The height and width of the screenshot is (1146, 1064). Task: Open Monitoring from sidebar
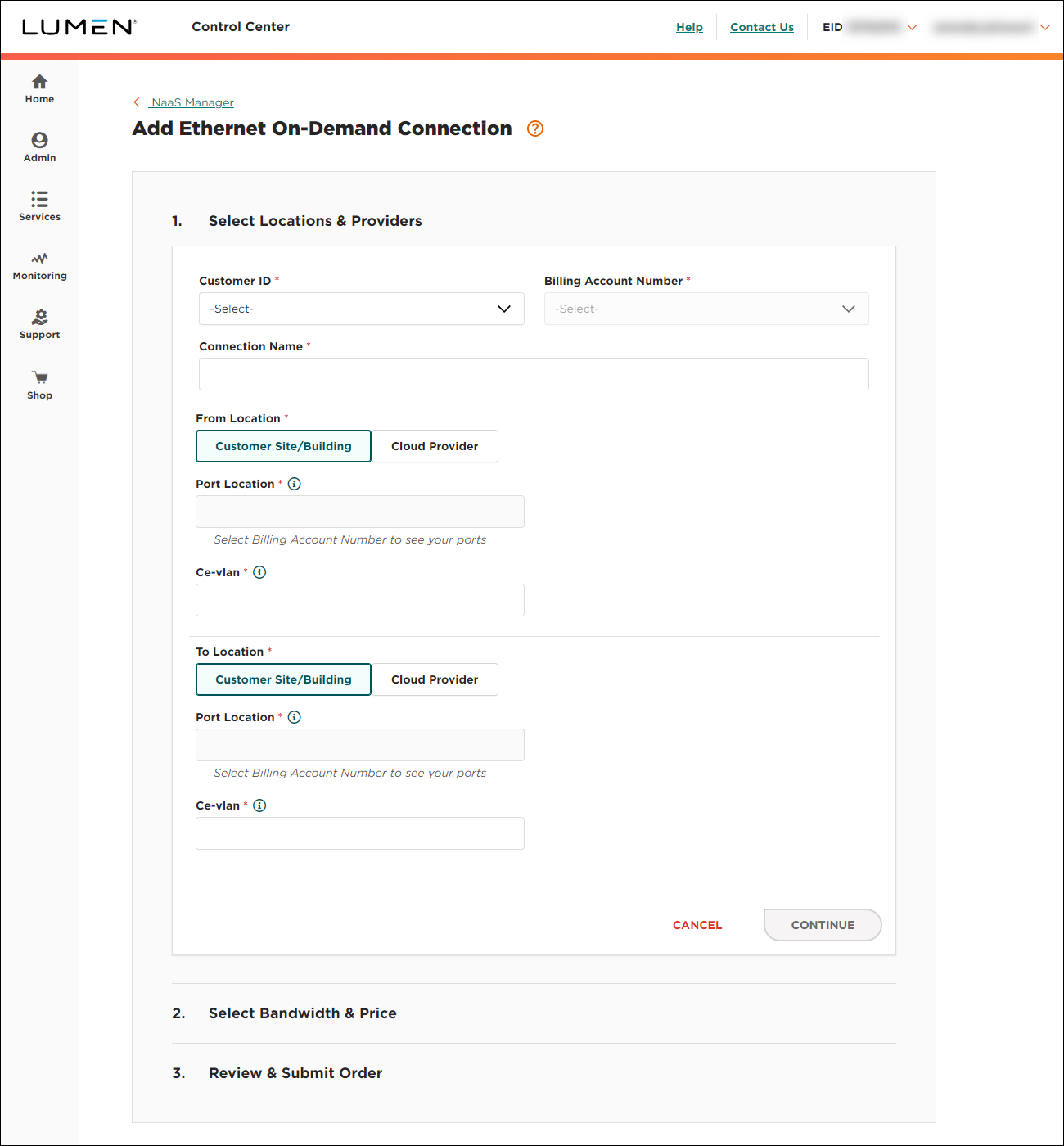click(x=39, y=266)
